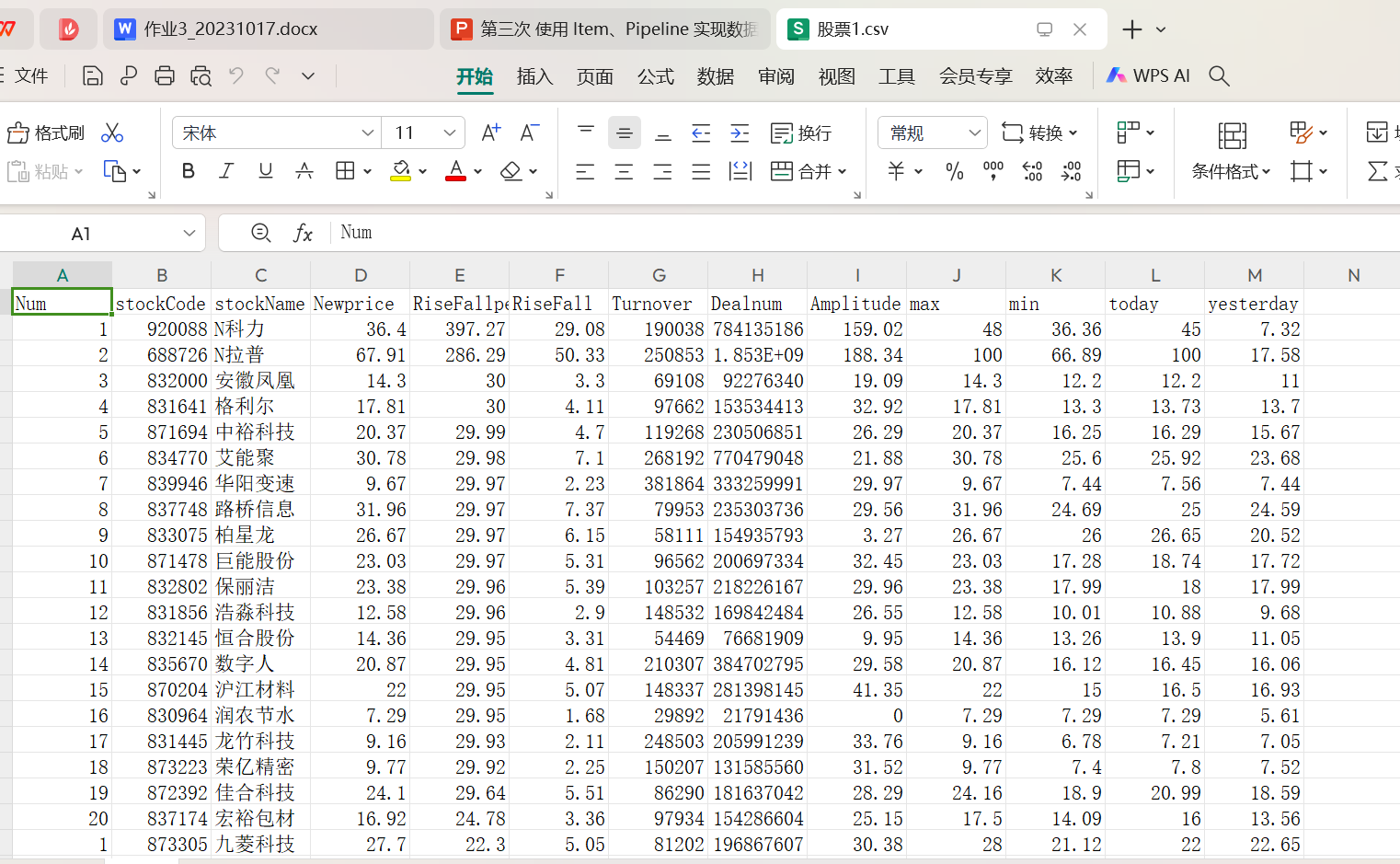
Task: Open the font size dropdown showing 11
Action: 449,133
